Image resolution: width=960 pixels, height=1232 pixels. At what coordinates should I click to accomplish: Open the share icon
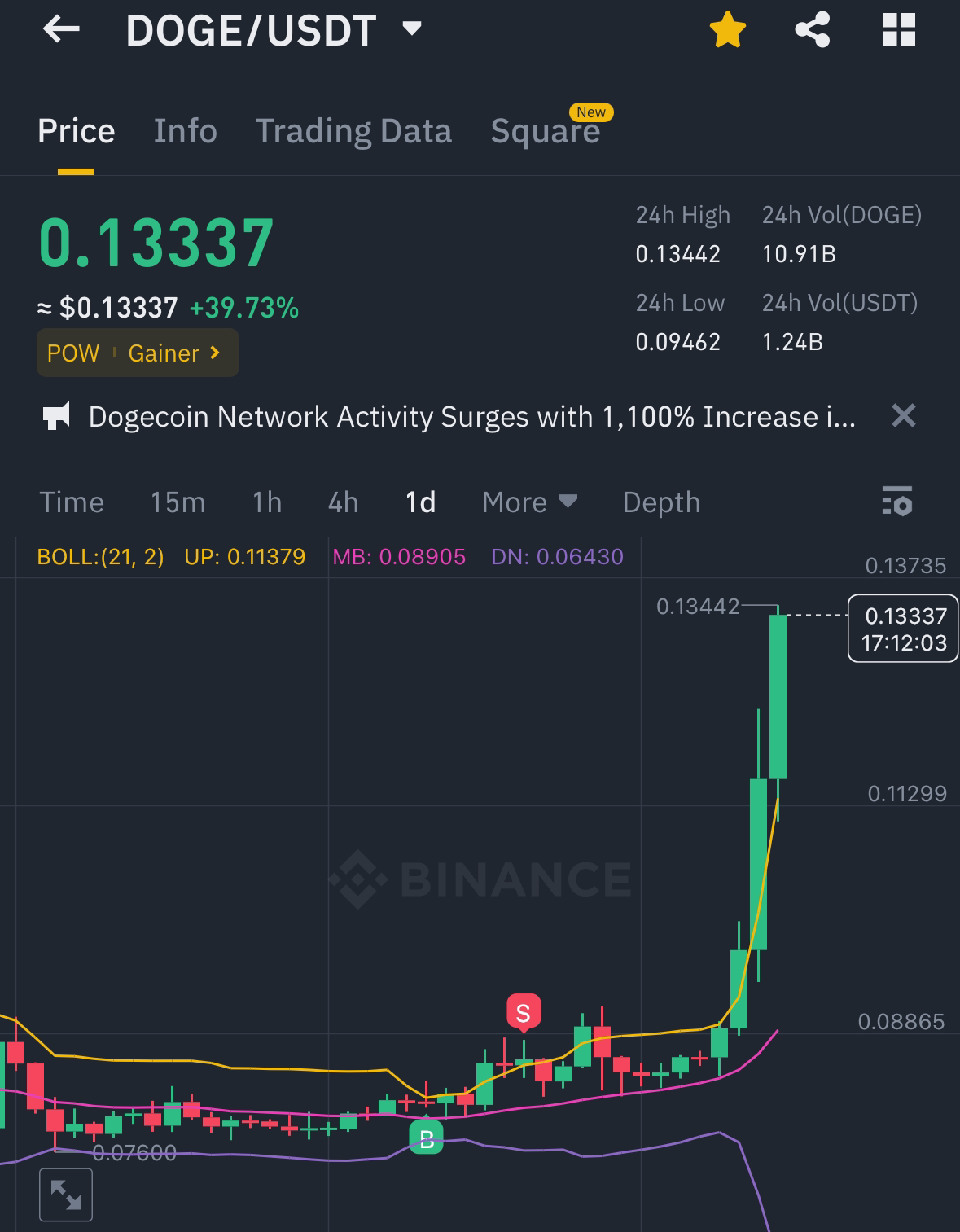click(812, 30)
